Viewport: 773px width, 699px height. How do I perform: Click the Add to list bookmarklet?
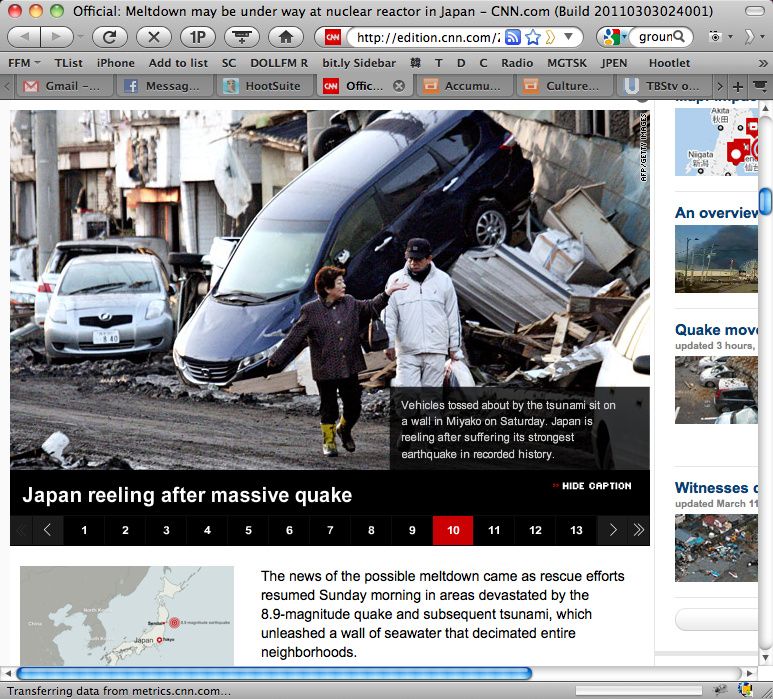(178, 63)
